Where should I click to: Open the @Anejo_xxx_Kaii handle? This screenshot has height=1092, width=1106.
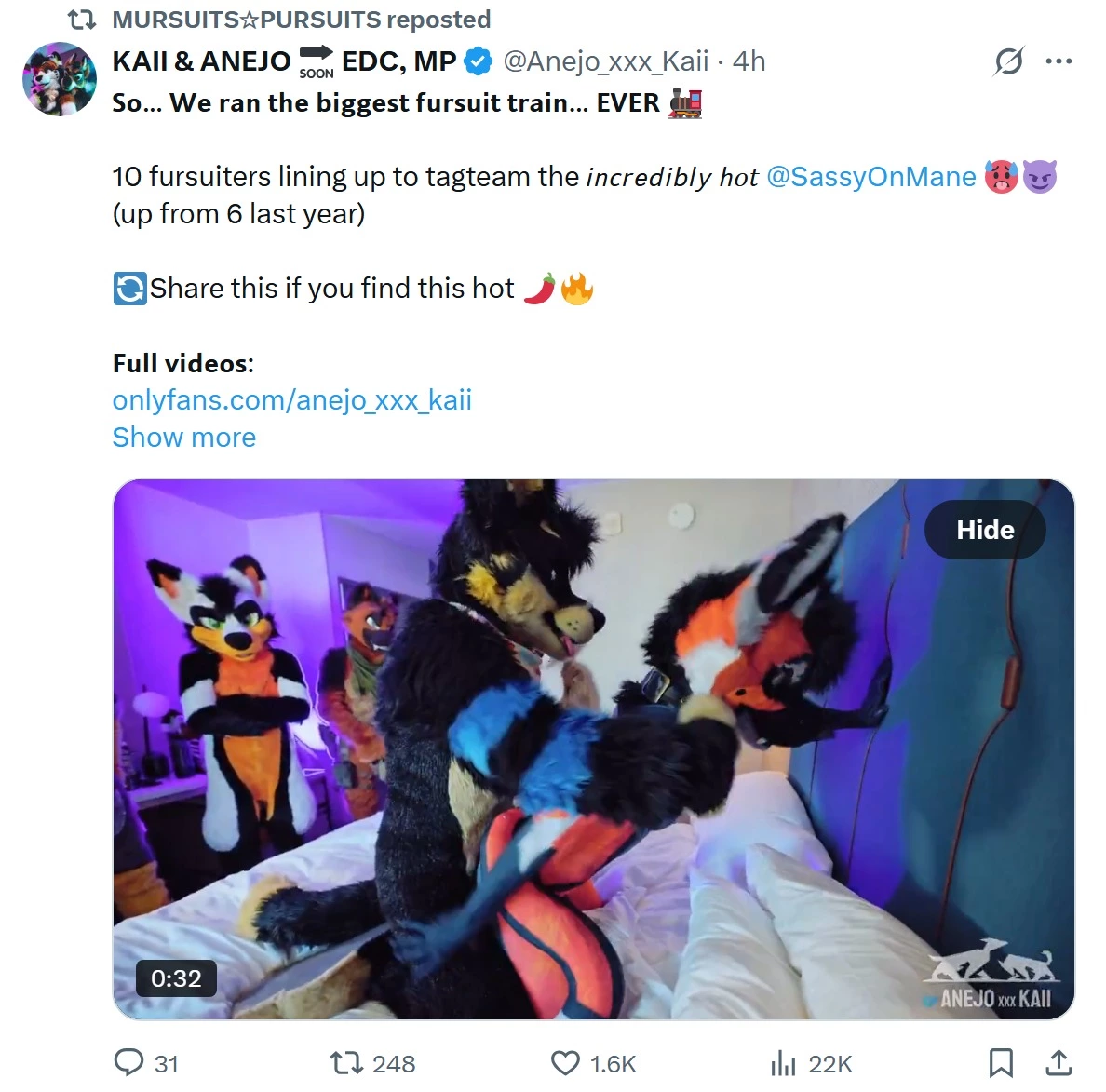(606, 61)
